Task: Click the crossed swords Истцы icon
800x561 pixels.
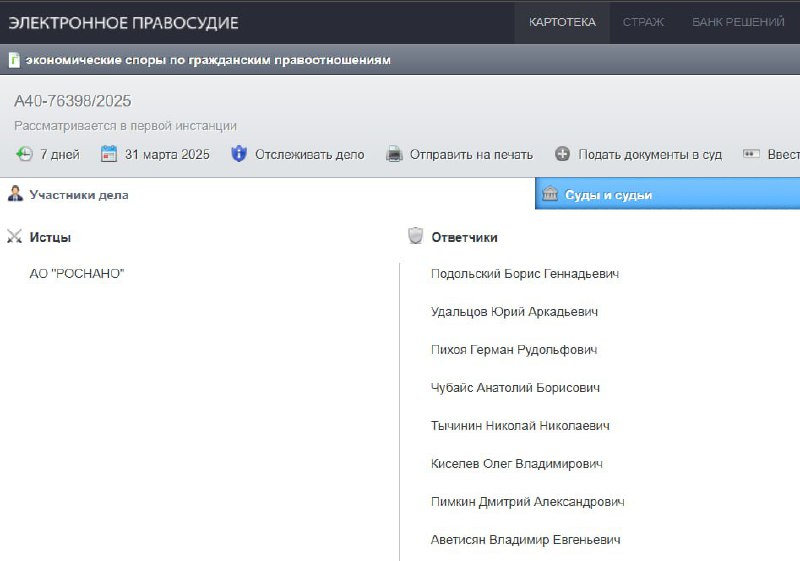Action: pyautogui.click(x=14, y=236)
